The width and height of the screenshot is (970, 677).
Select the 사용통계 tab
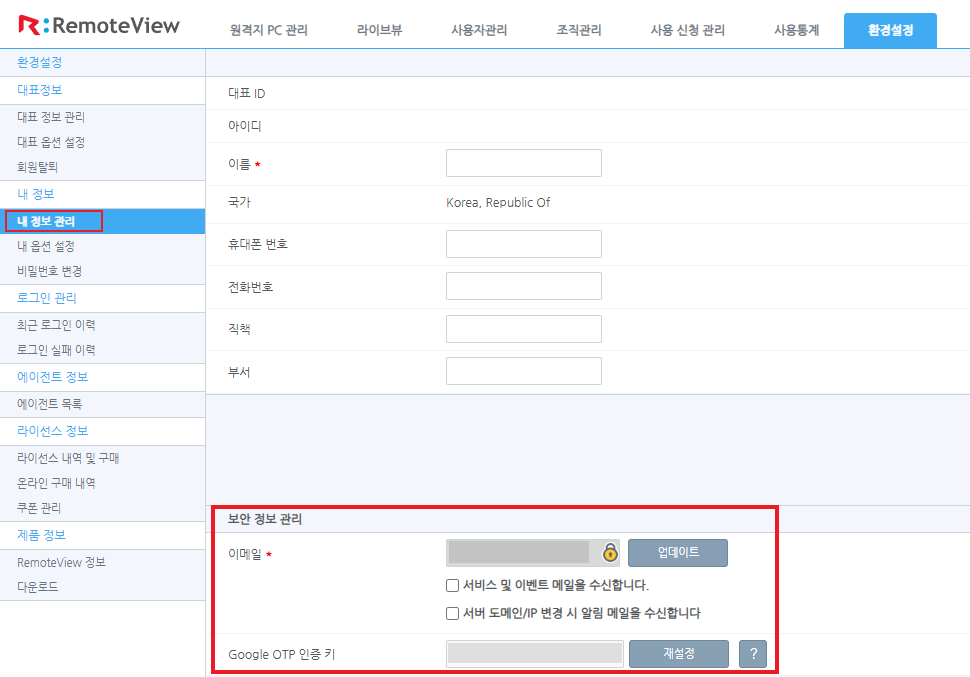(x=796, y=30)
